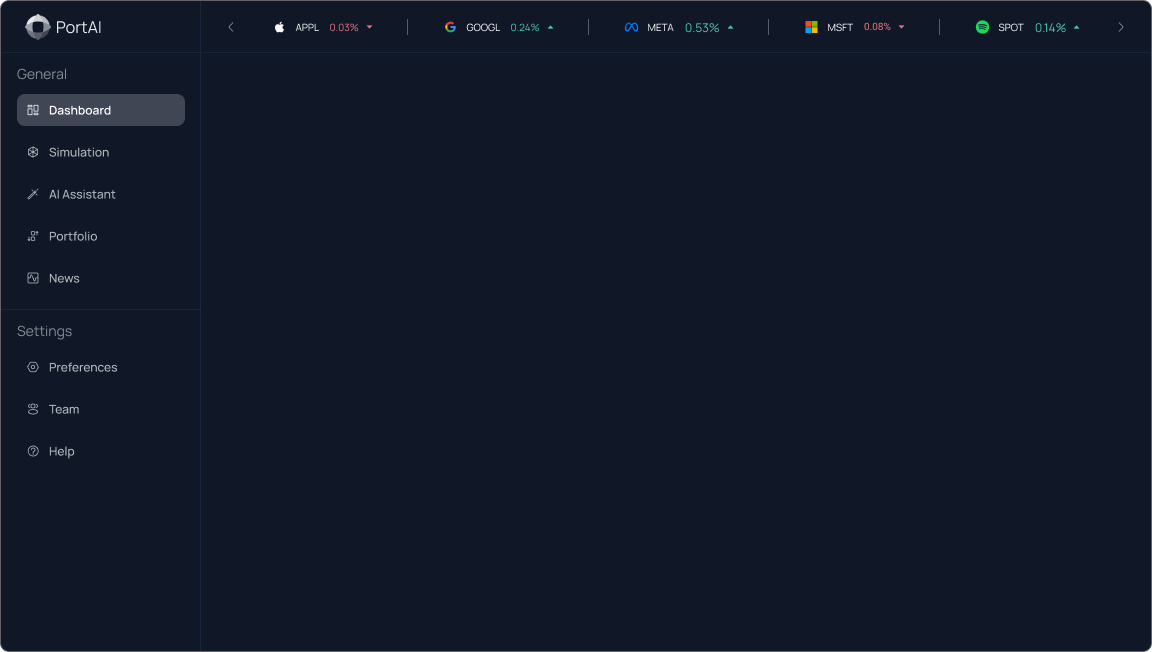Click the PortAI logo icon
Image resolution: width=1152 pixels, height=652 pixels.
pyautogui.click(x=38, y=27)
